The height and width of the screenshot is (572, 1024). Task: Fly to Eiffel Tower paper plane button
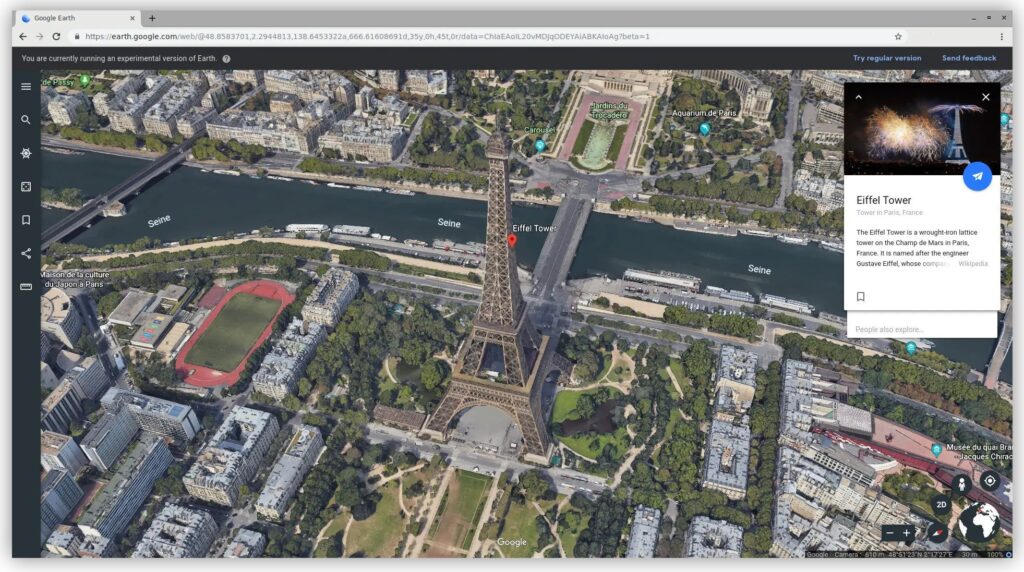click(977, 176)
